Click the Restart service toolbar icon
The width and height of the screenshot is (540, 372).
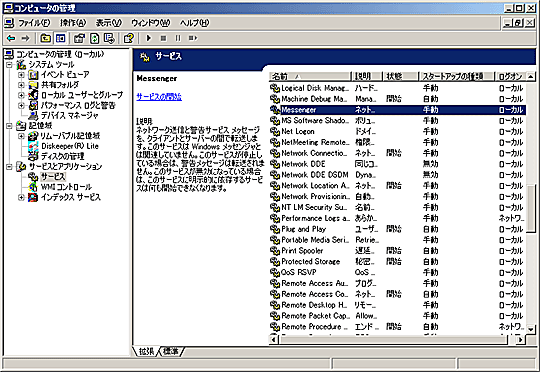click(193, 38)
